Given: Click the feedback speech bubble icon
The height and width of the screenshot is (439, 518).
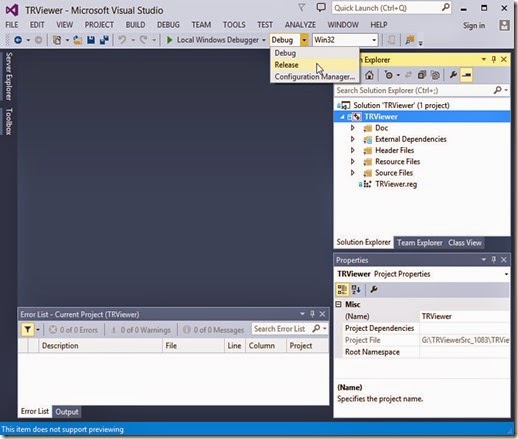Looking at the screenshot, I should [321, 7].
